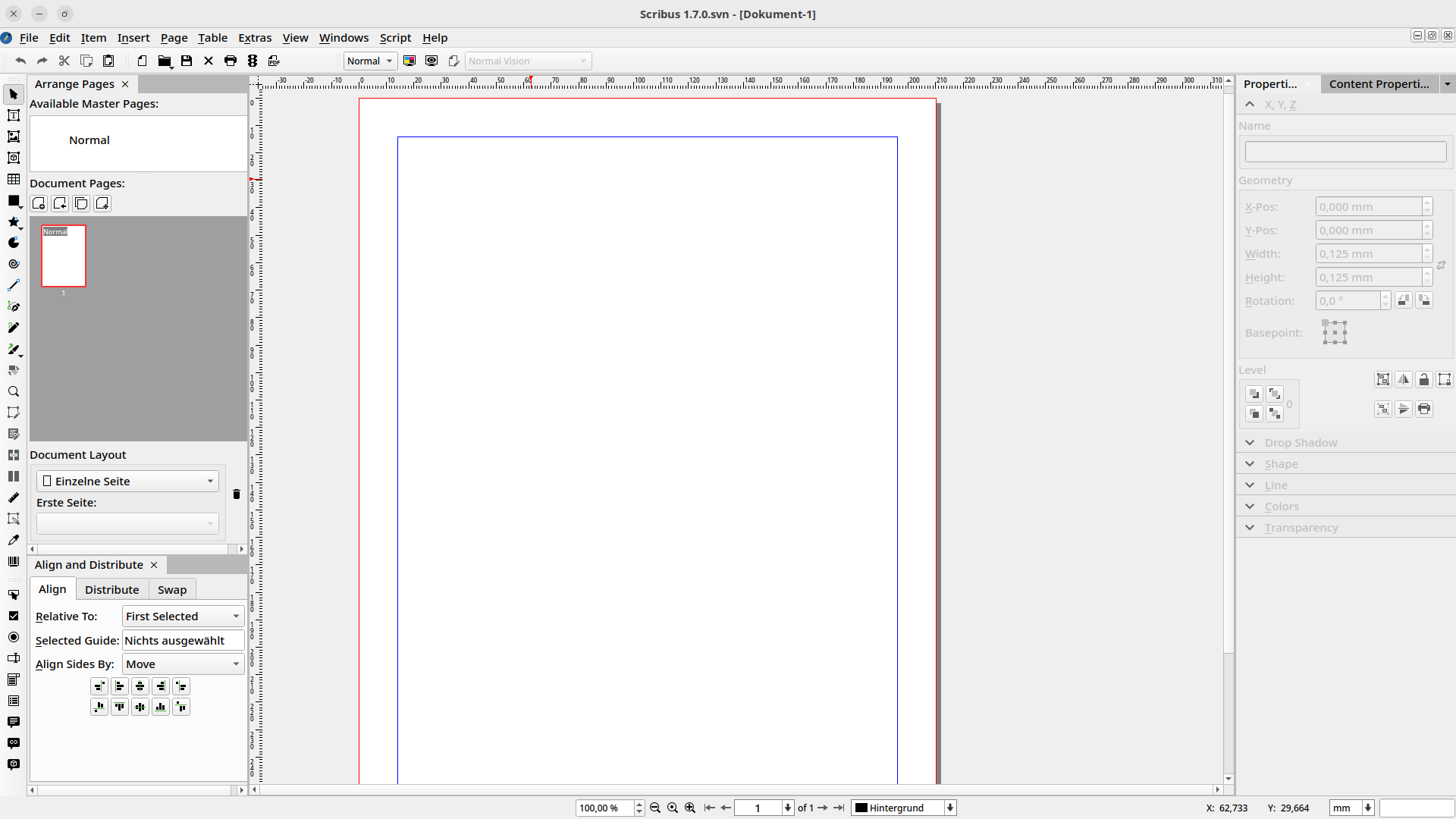
Task: Select the Spiral tool
Action: (x=14, y=264)
